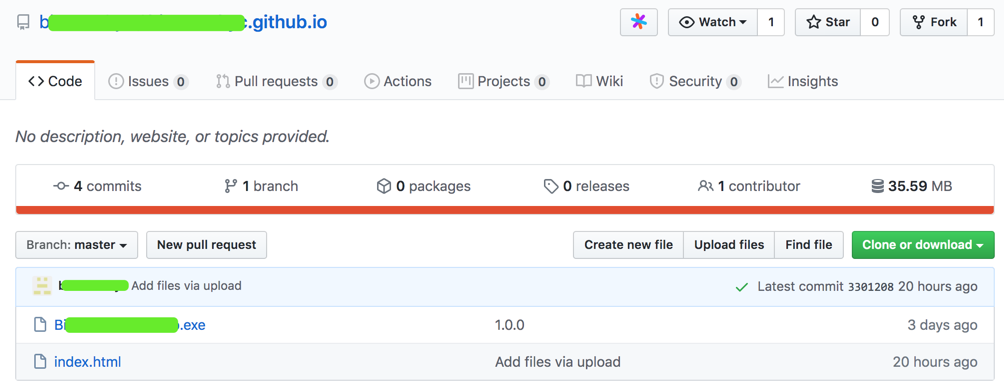
Task: Click Upload files button
Action: click(729, 245)
